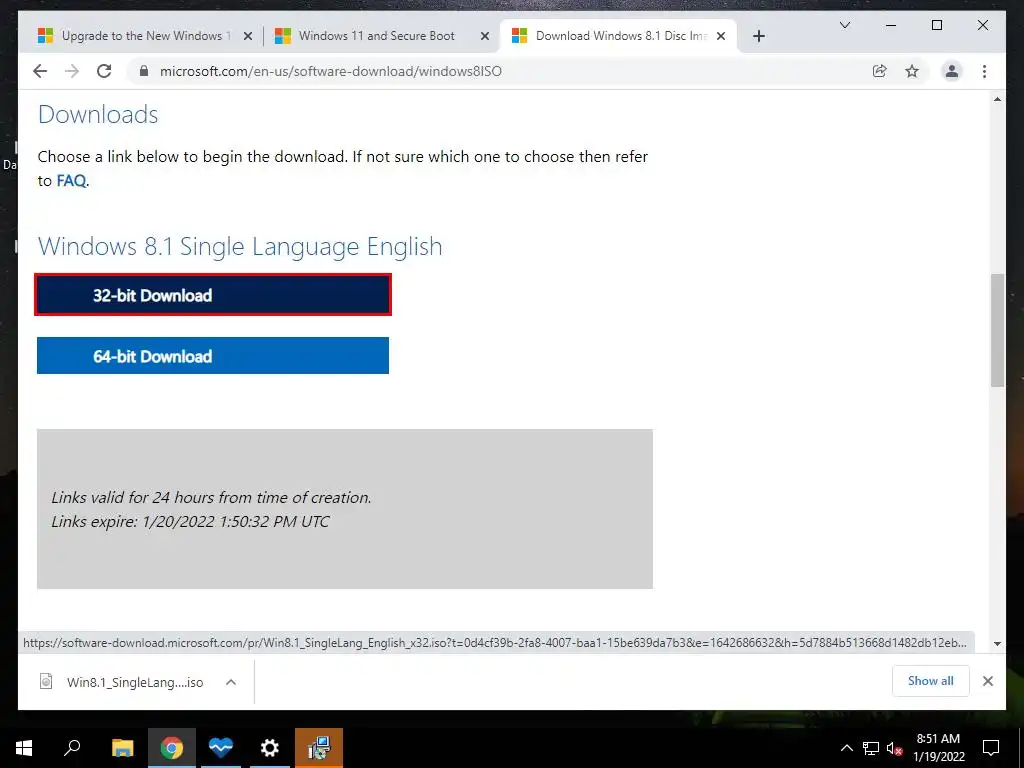
Task: Open a new browser tab
Action: tap(758, 36)
